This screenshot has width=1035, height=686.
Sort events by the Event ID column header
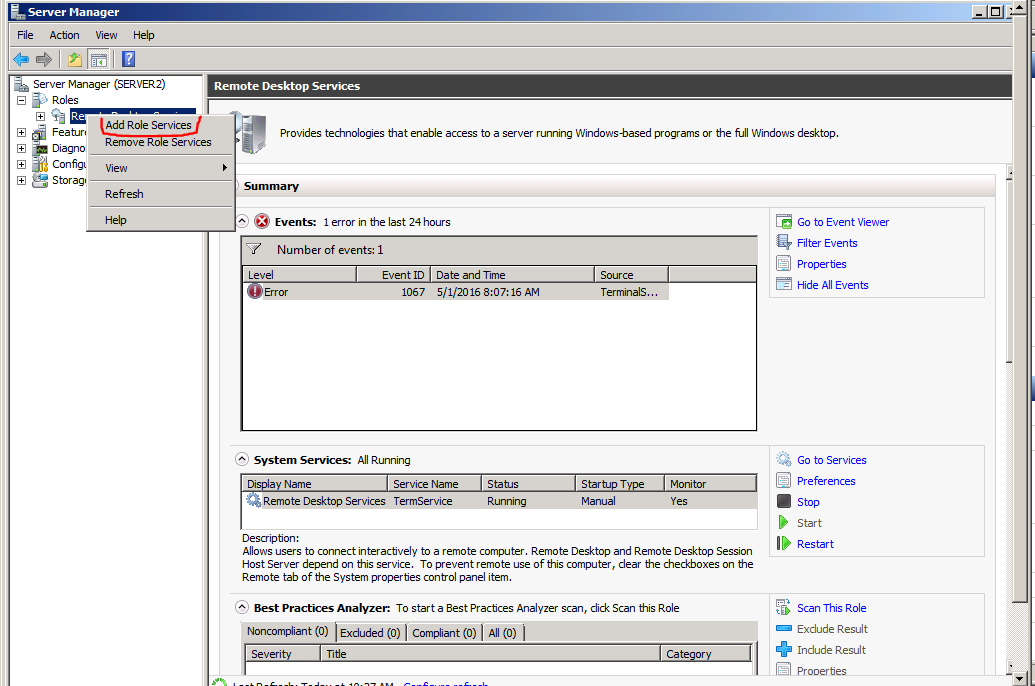tap(393, 275)
